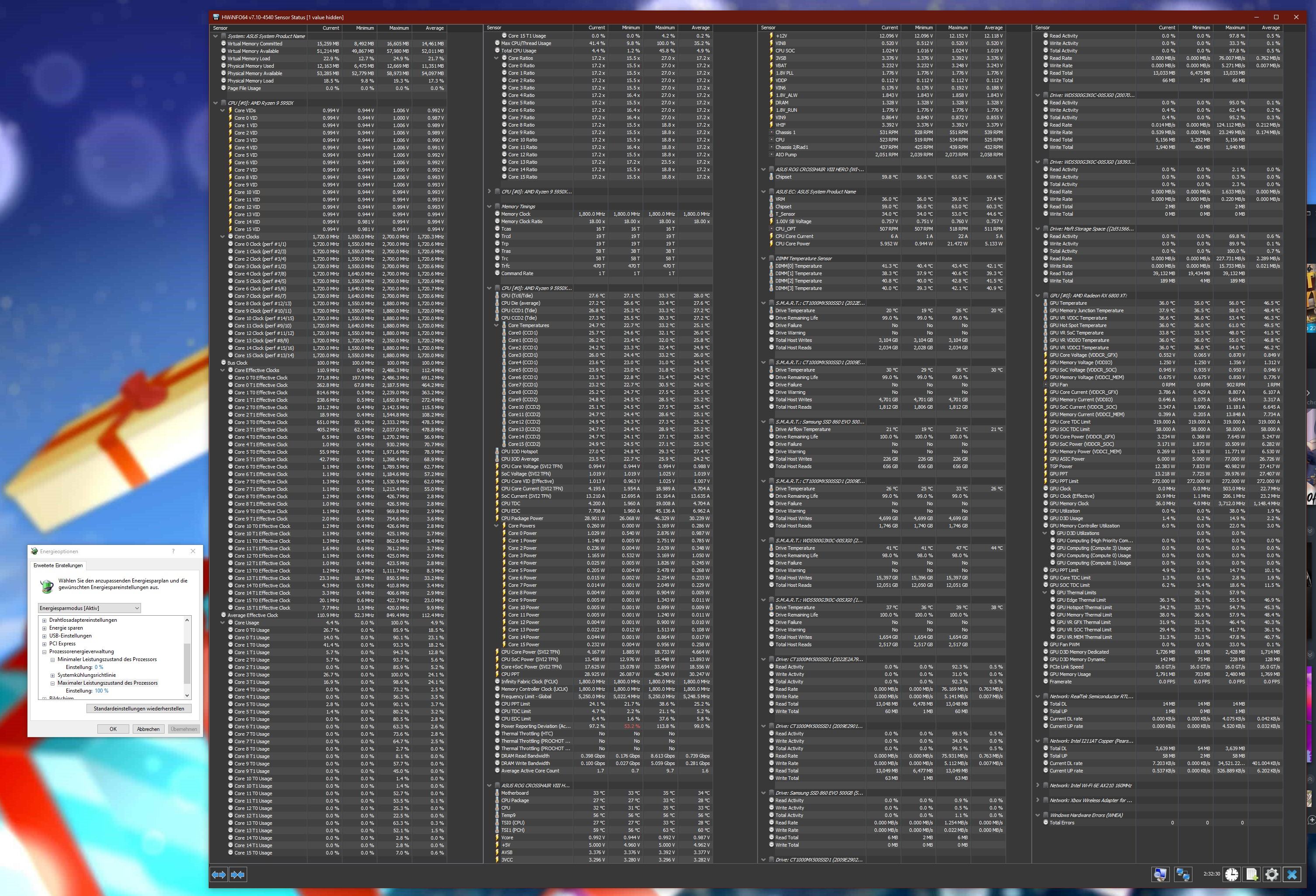Click the scroll-up arrow in power options list
This screenshot has height=896, width=1316.
point(187,620)
